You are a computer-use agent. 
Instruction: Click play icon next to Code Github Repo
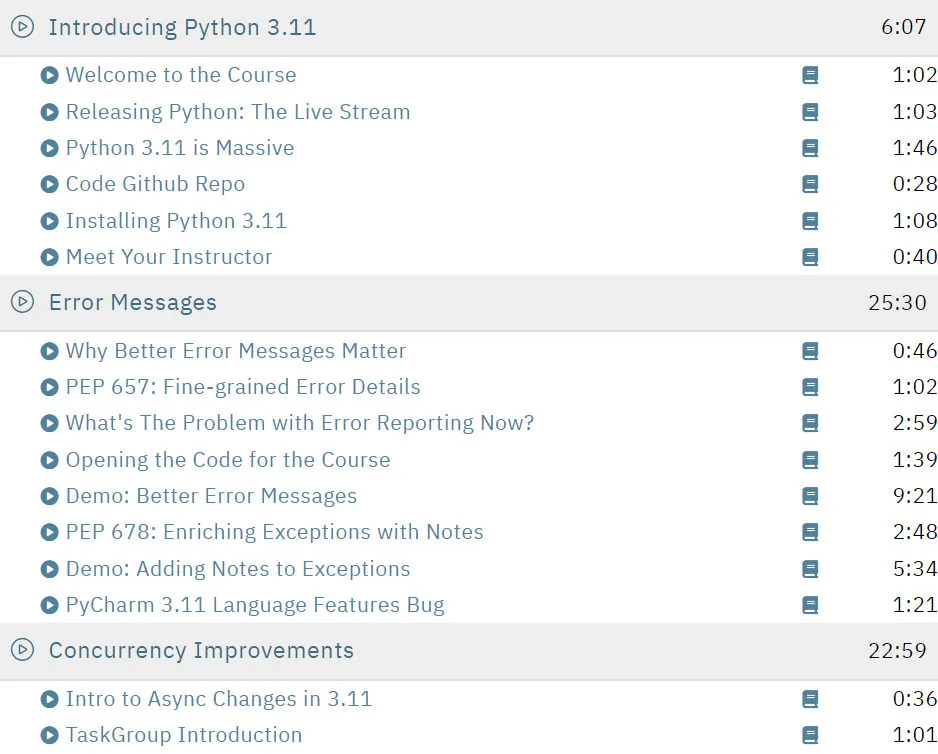pos(50,184)
